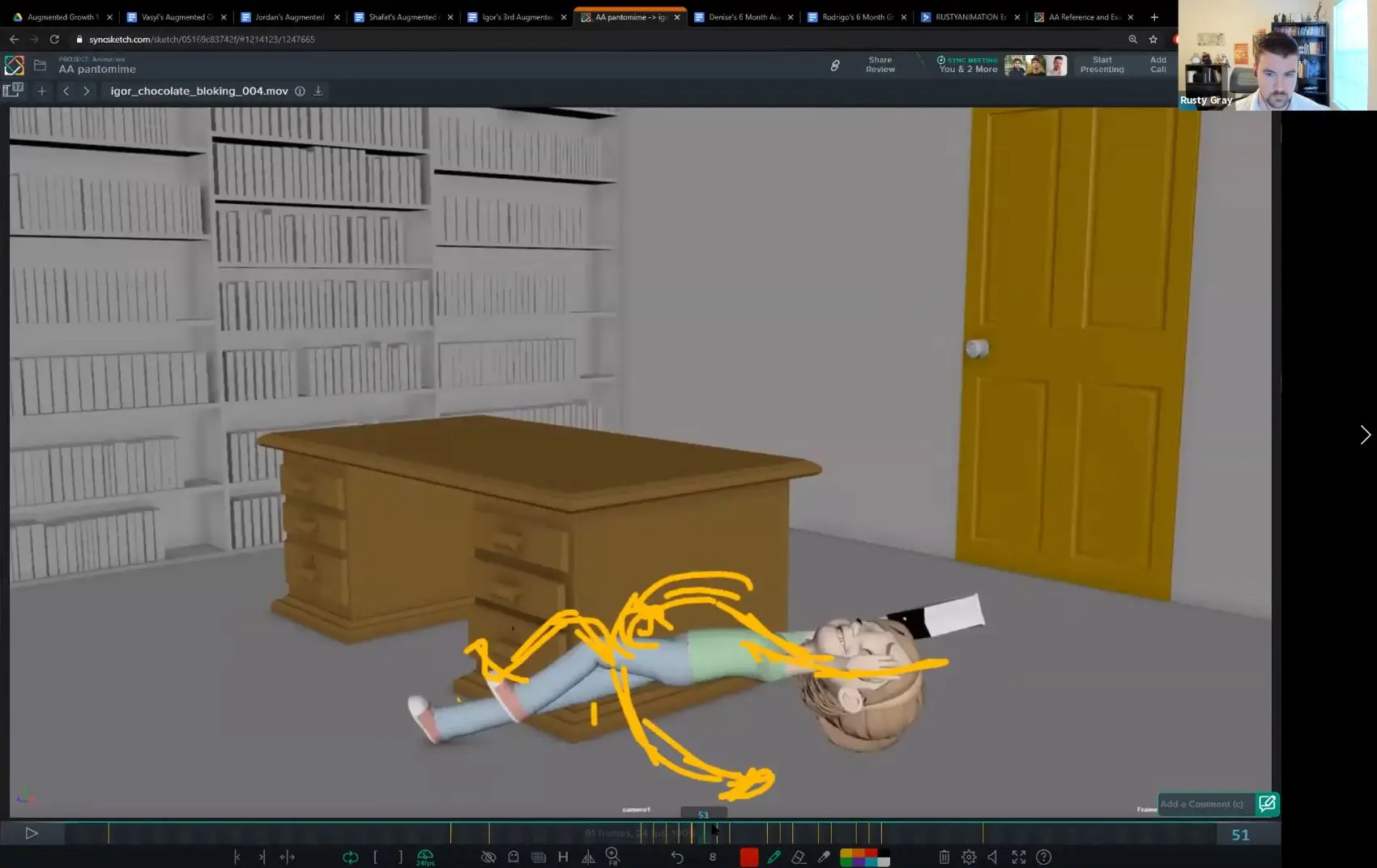Go back in browser history
This screenshot has width=1377, height=868.
point(14,39)
